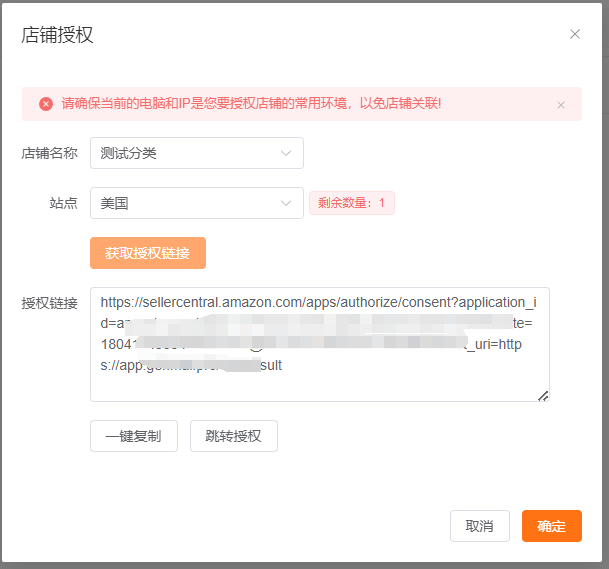Dismiss the red IP warning banner
The image size is (609, 569).
pyautogui.click(x=561, y=105)
